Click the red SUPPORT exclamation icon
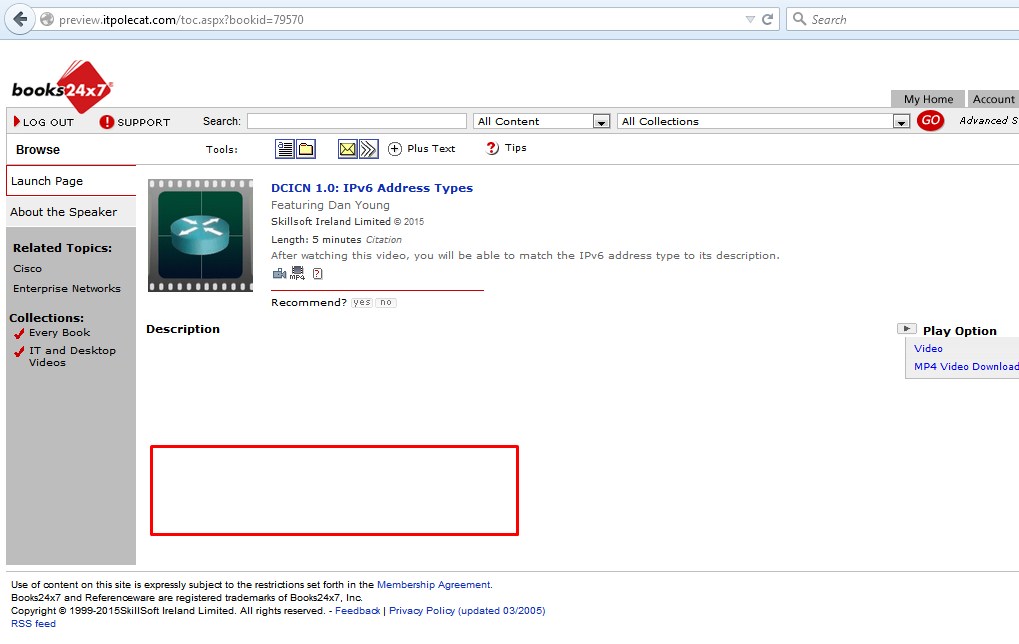This screenshot has height=644, width=1019. 107,122
